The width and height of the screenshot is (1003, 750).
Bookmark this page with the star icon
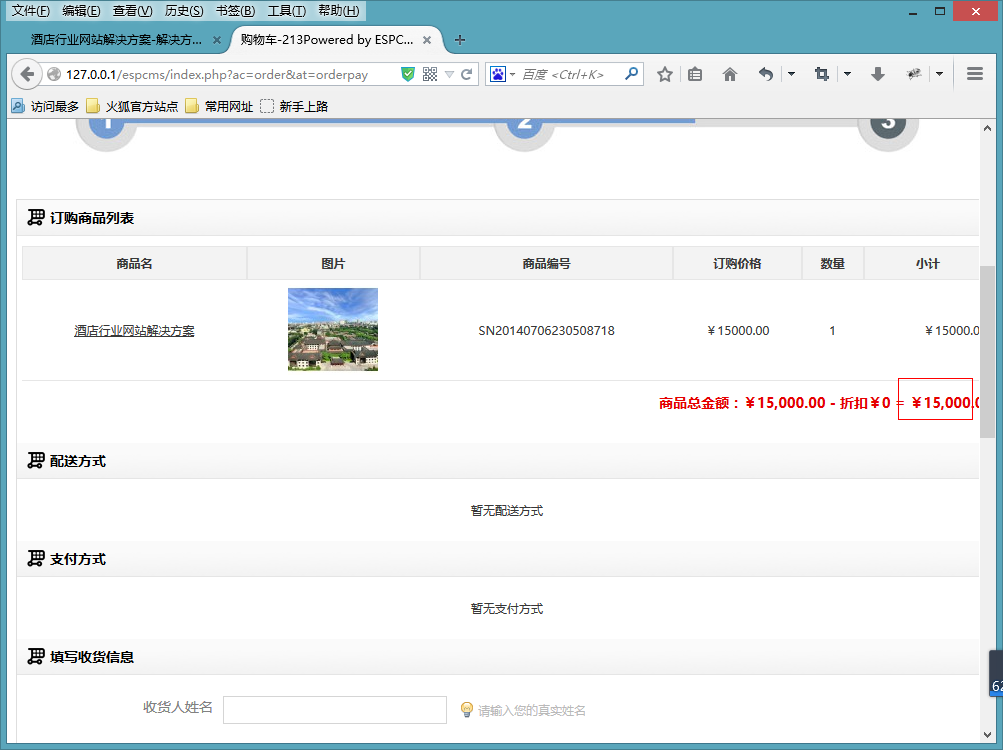tap(665, 74)
